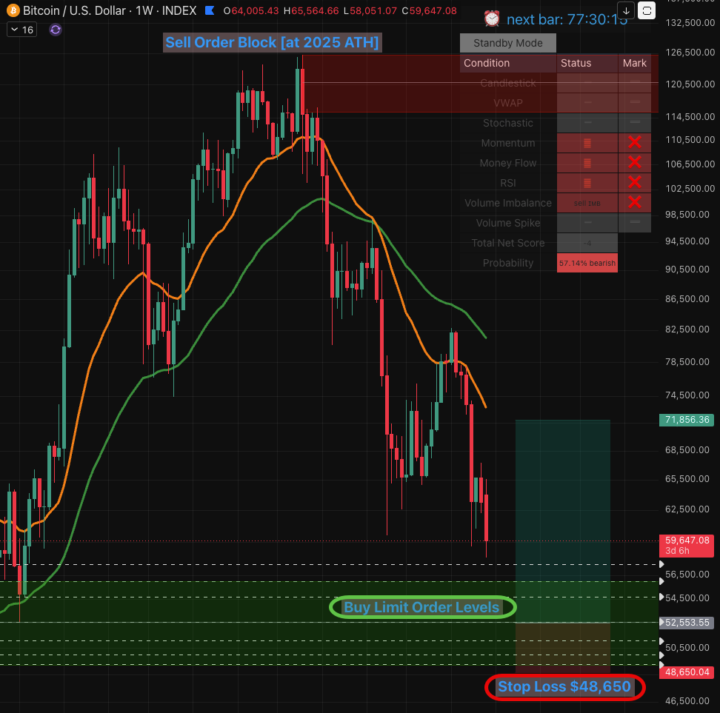Click the green 71,856.36 price label
Screen dimensions: 720x713
[x=686, y=420]
